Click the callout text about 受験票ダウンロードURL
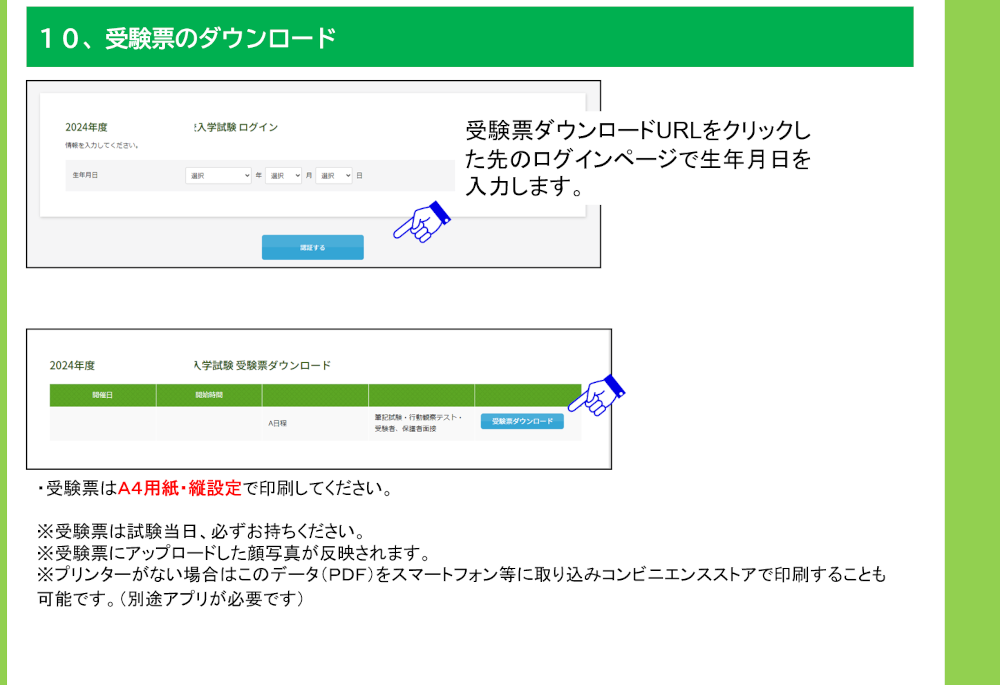1000x685 pixels. 637,158
